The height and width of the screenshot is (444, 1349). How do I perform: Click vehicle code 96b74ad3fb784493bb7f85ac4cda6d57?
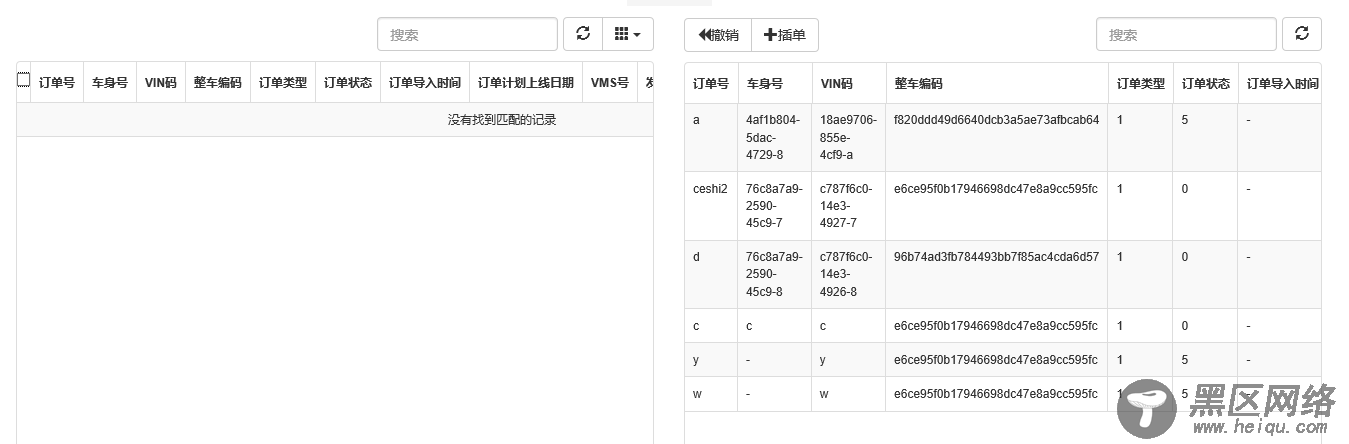996,257
